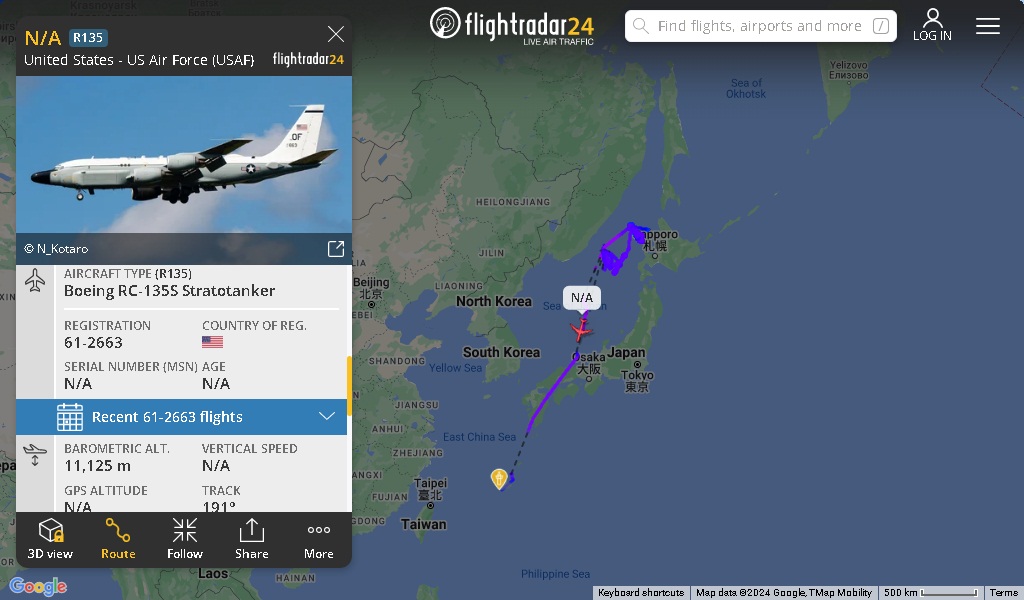1024x600 pixels.
Task: Click the Flightradar24 logo
Action: click(512, 26)
